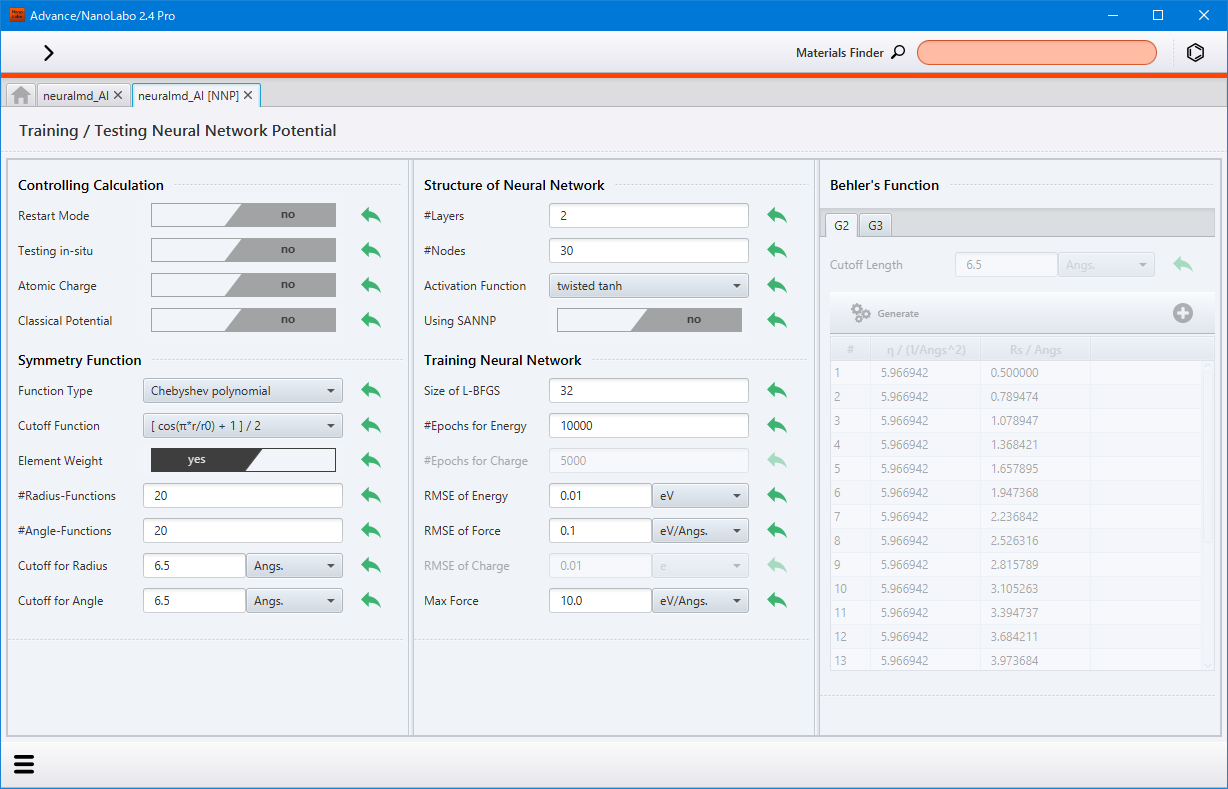
Task: Click the #Angle-Functions input field
Action: coord(243,531)
